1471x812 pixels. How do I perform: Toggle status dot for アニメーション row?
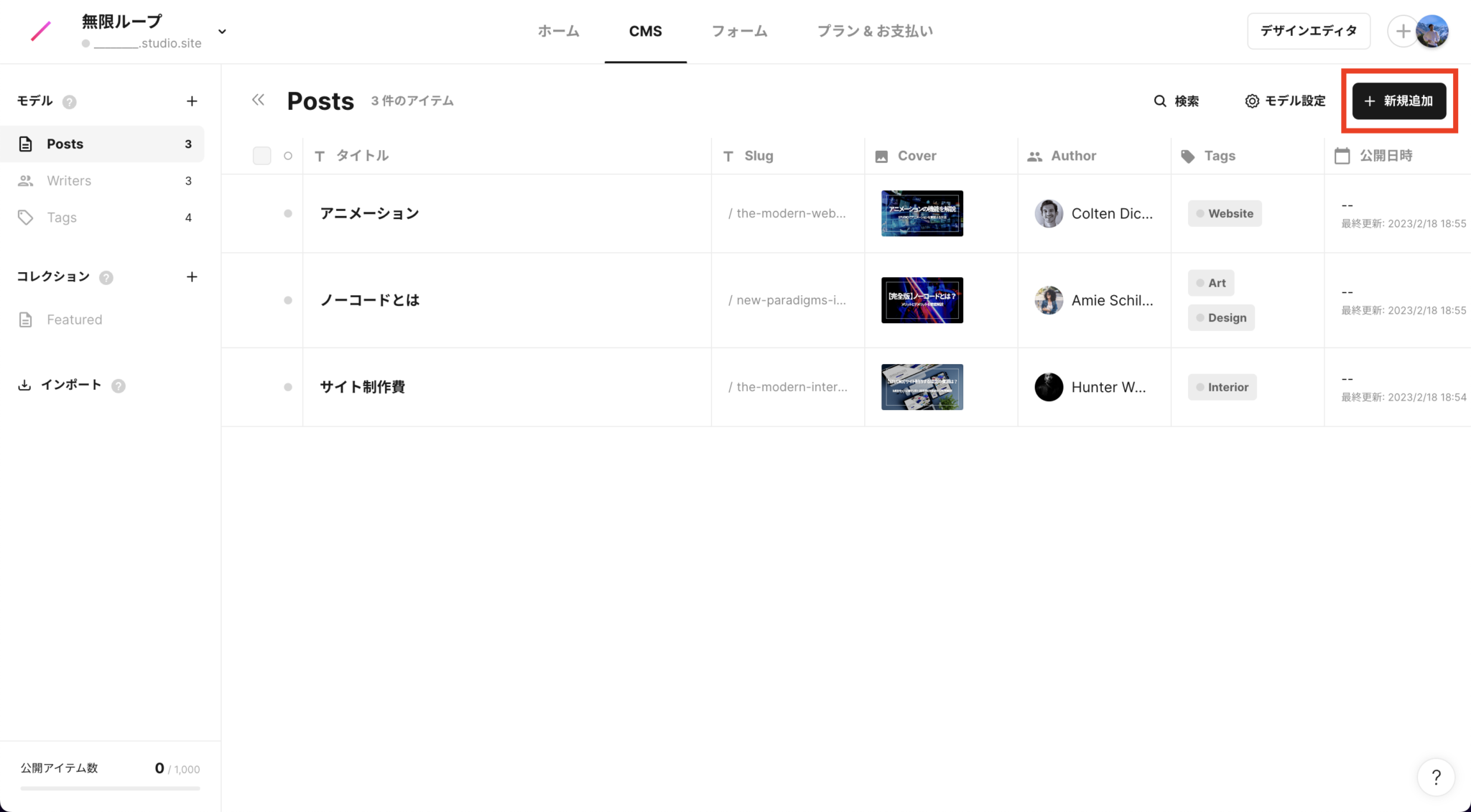pos(288,213)
